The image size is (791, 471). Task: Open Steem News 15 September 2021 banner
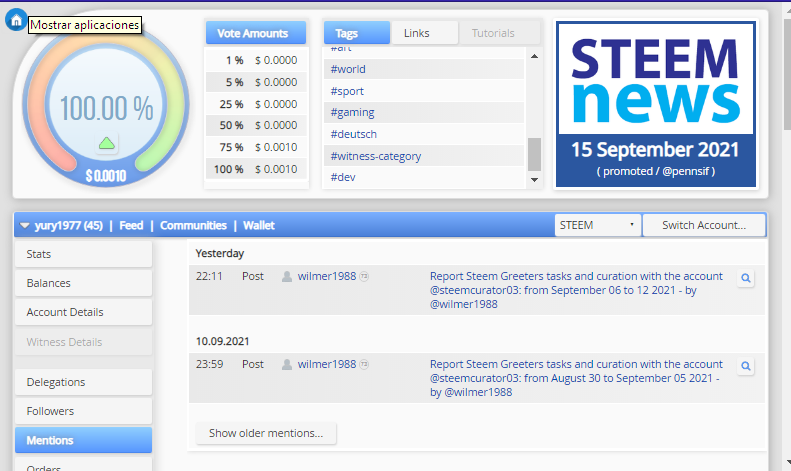coord(656,104)
